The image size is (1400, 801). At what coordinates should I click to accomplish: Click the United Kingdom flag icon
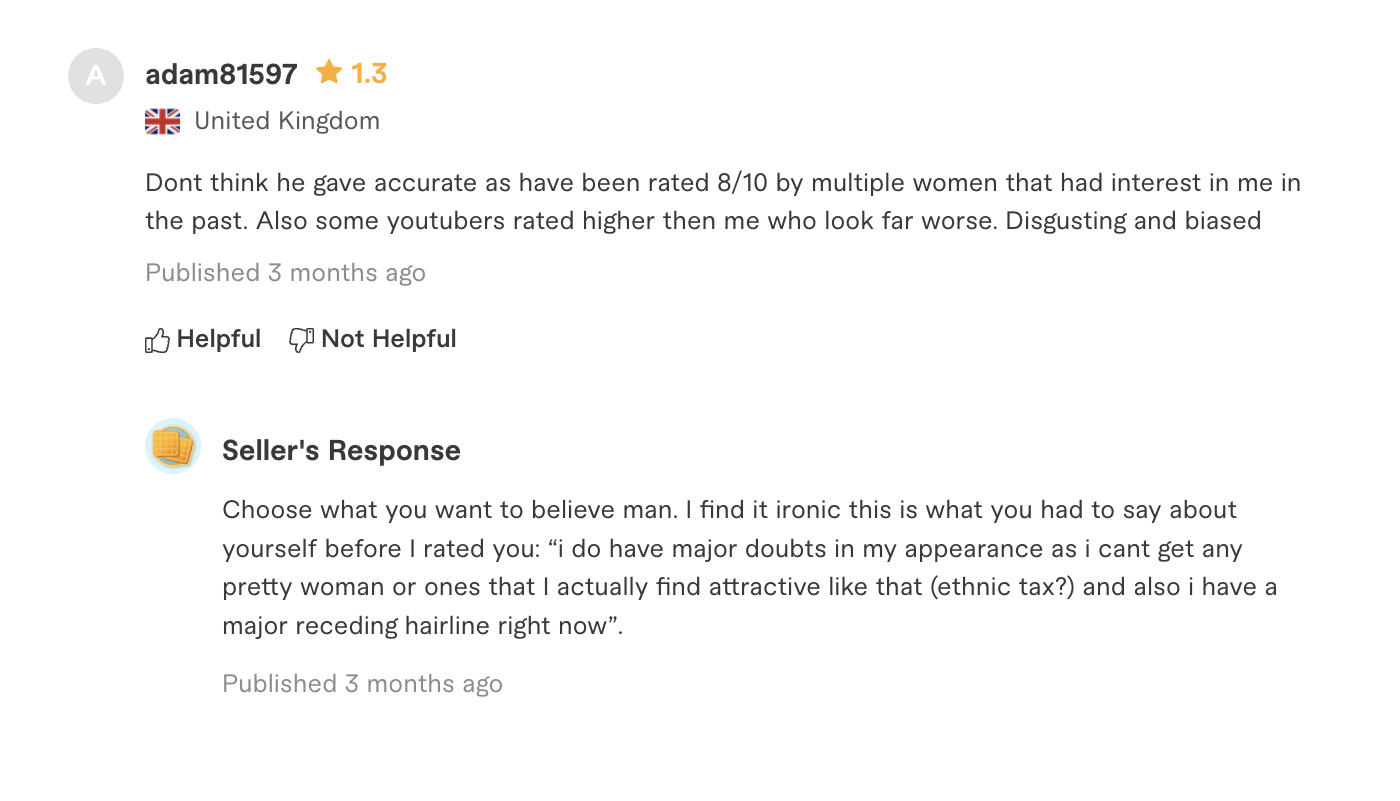(163, 122)
